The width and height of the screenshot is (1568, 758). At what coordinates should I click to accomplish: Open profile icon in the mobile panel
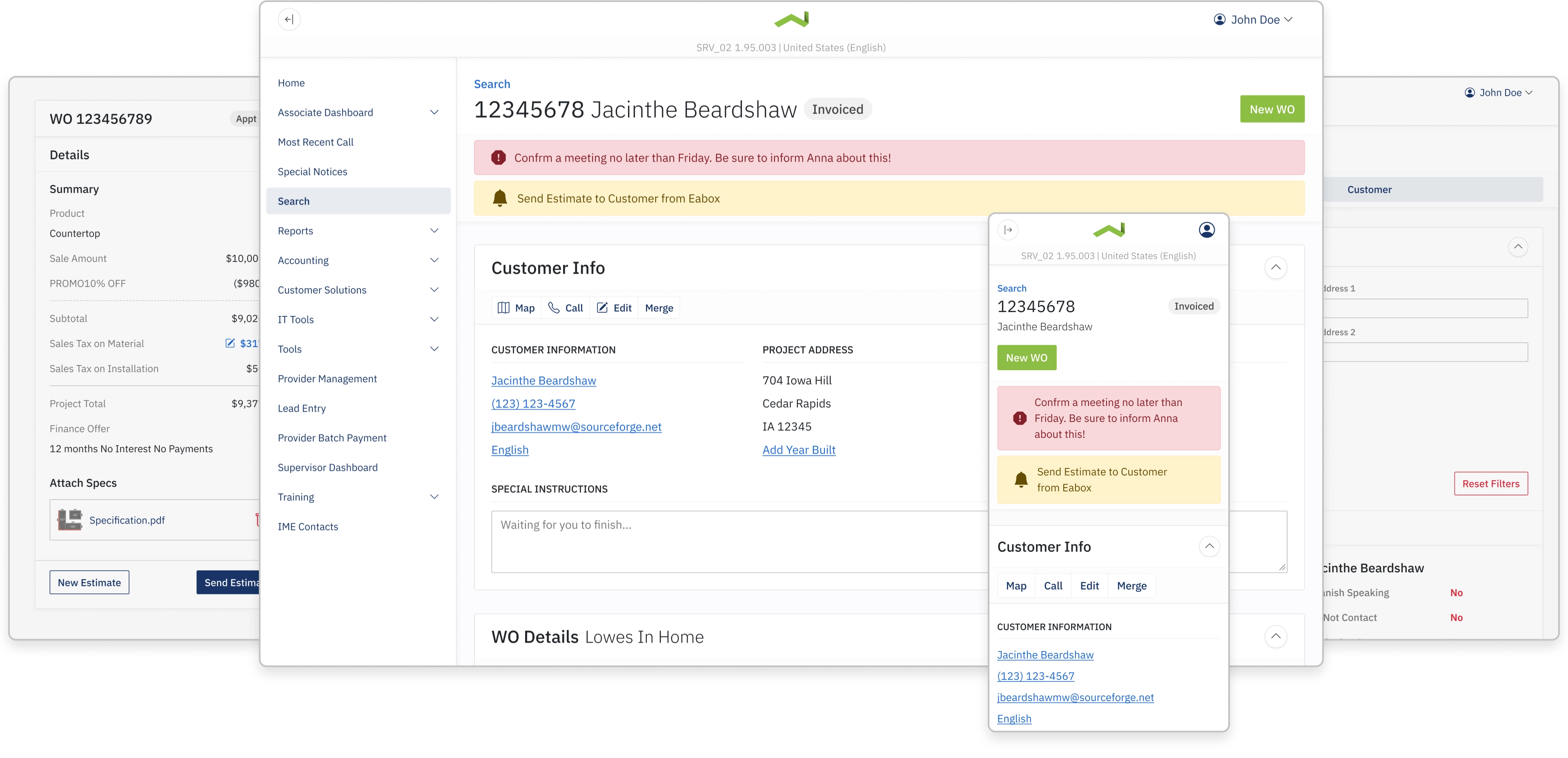(1207, 230)
